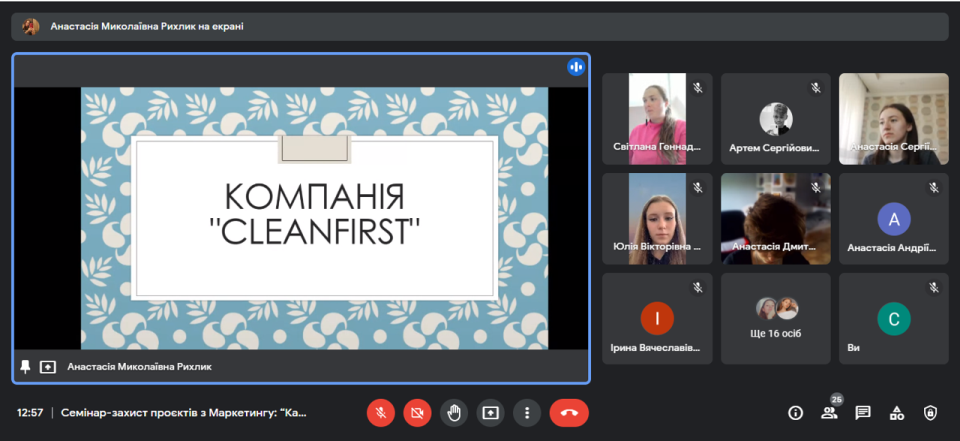
Task: Click the presentation icon beside the presenter name
Action: tap(47, 366)
